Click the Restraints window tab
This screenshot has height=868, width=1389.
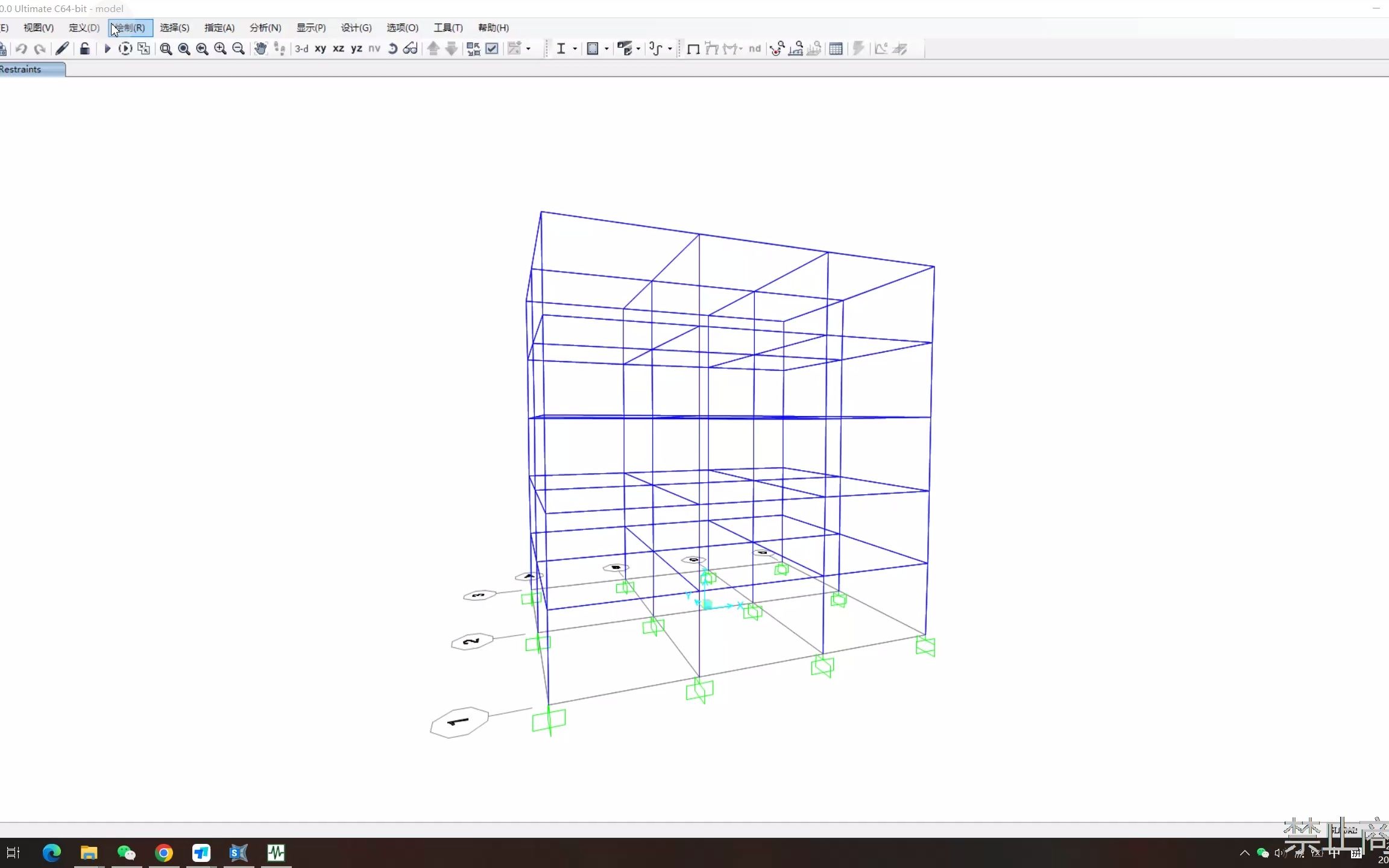coord(24,69)
